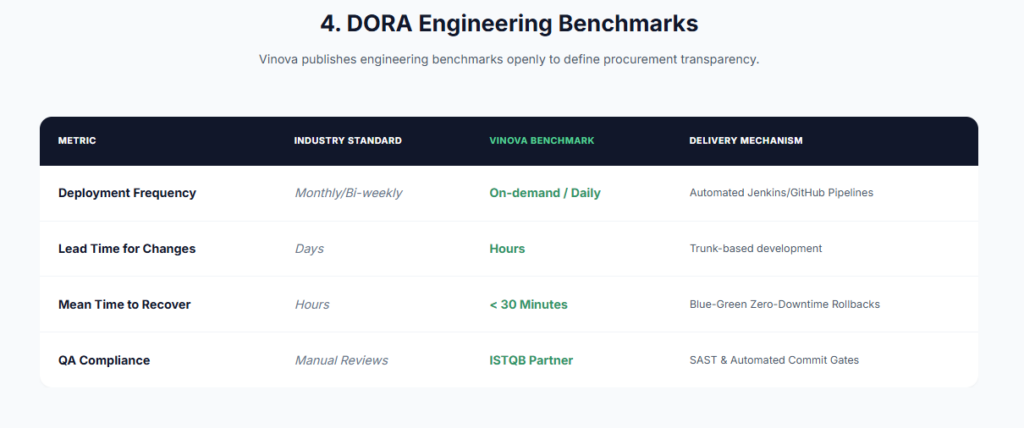Select 'SAST & Automated Commit Gates' cell
Viewport: 1024px width, 428px height.
(774, 360)
